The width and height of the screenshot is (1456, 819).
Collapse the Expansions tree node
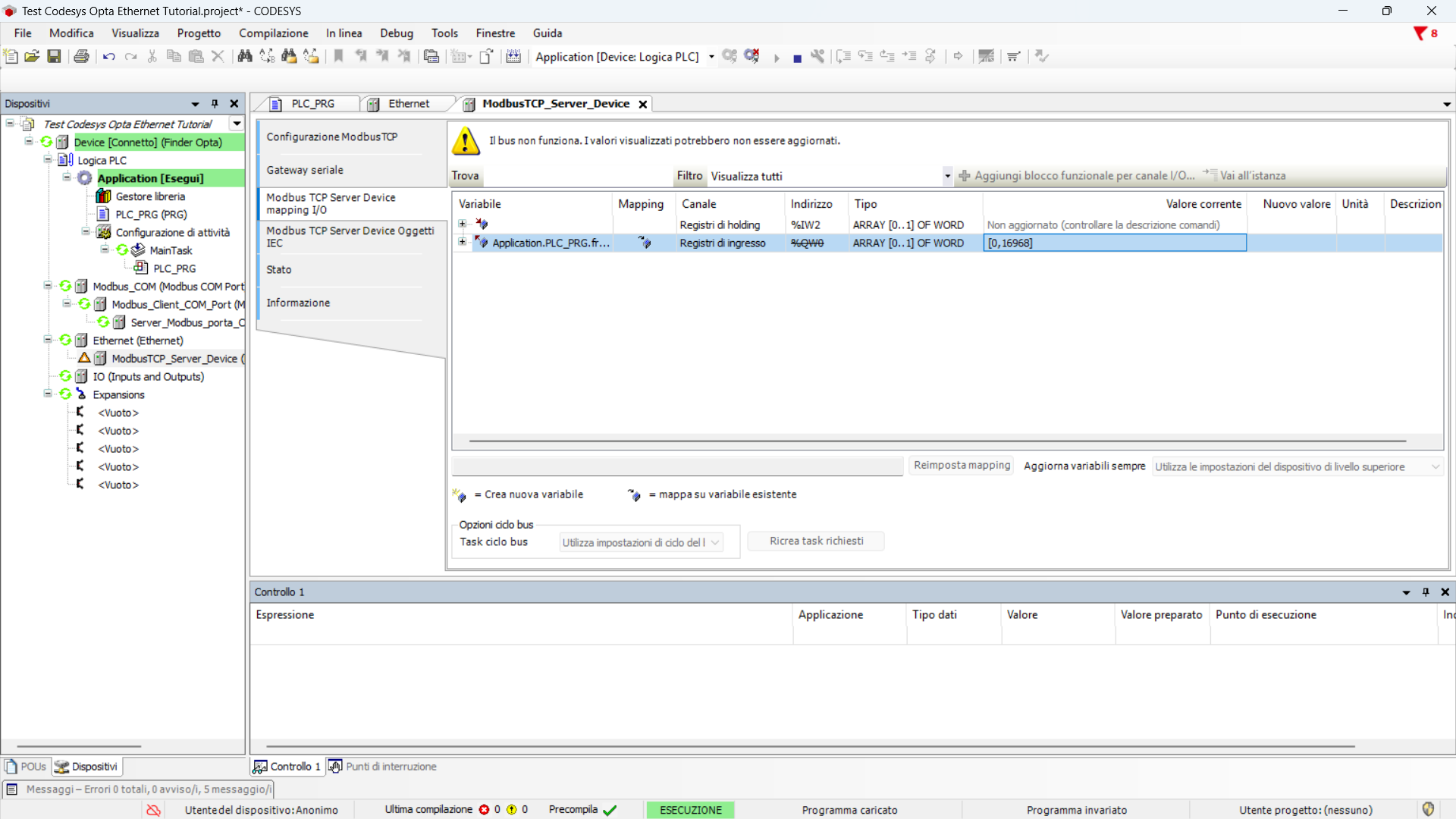(x=48, y=394)
